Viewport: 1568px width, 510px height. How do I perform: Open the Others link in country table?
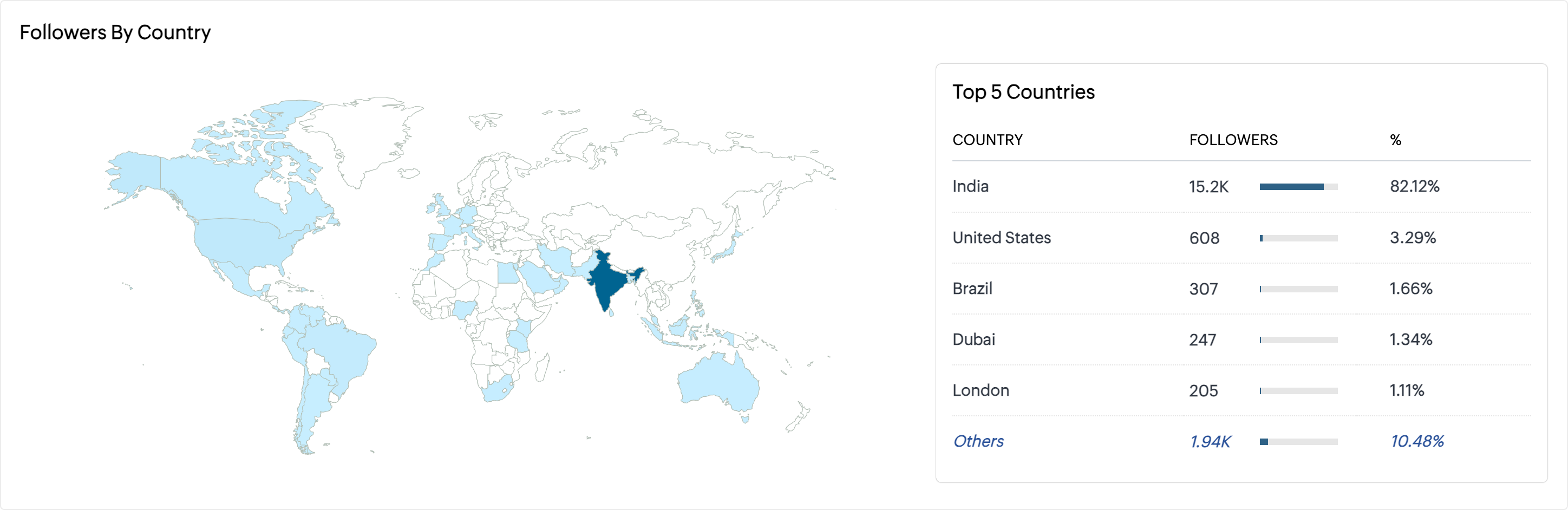[x=978, y=441]
